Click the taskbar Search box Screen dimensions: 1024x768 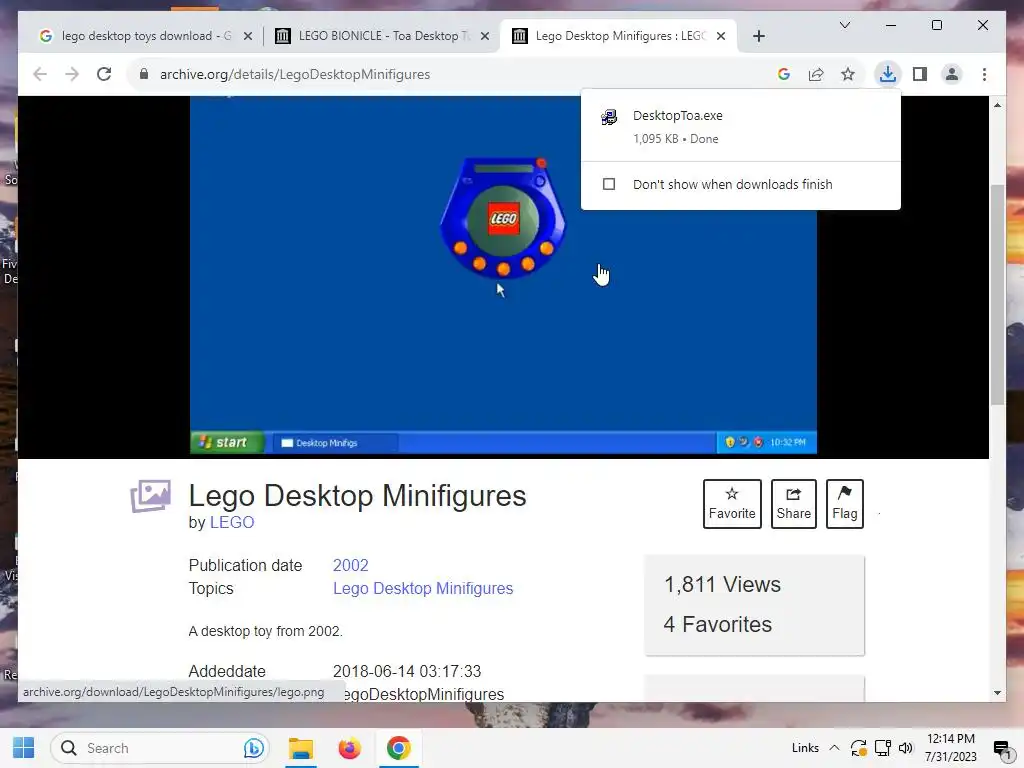(x=160, y=748)
